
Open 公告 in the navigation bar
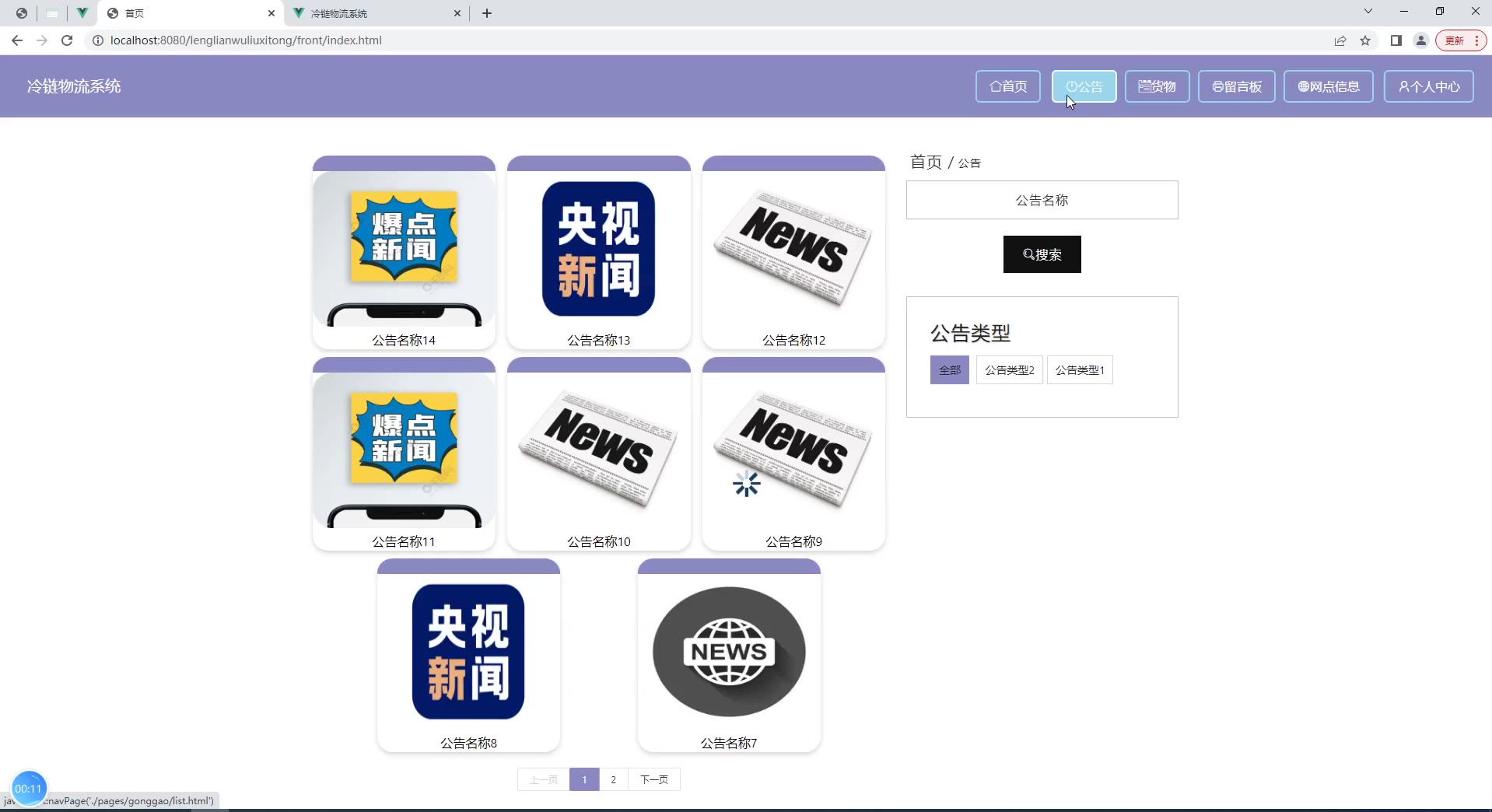pos(1084,86)
